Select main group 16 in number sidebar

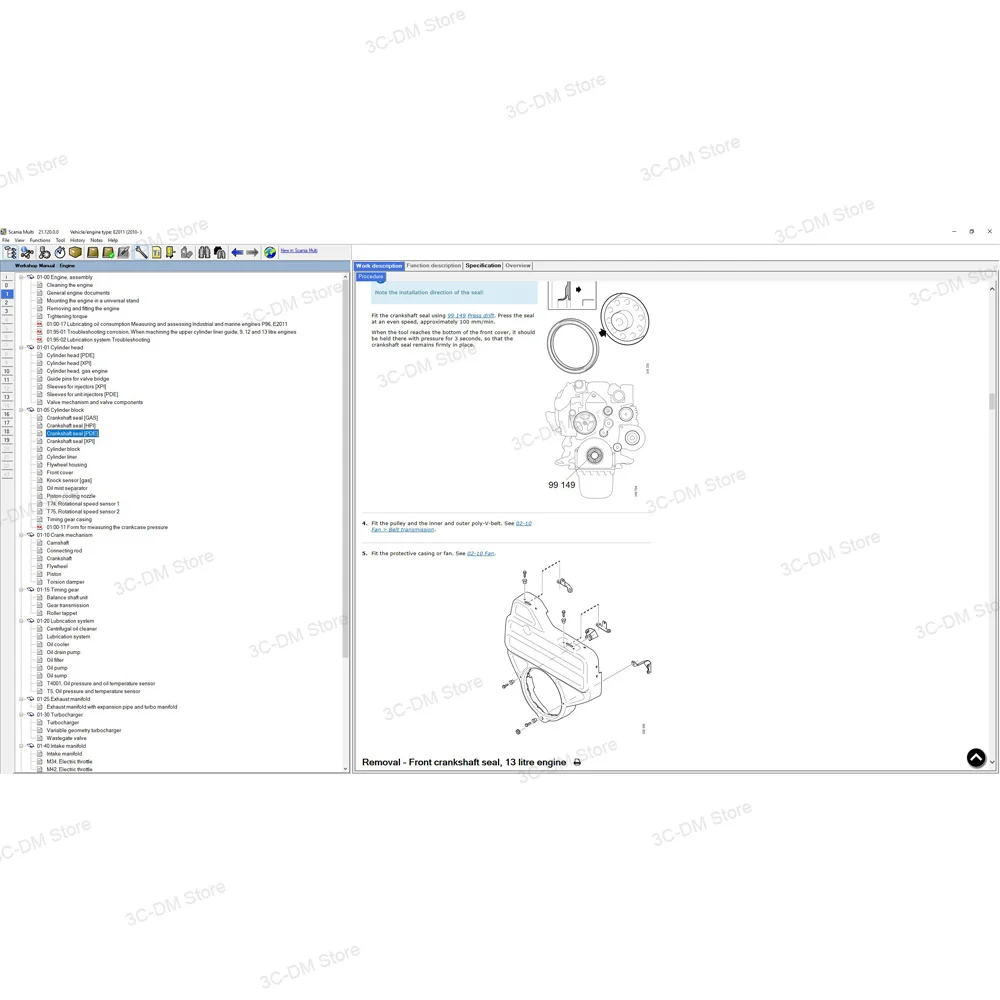pyautogui.click(x=7, y=414)
